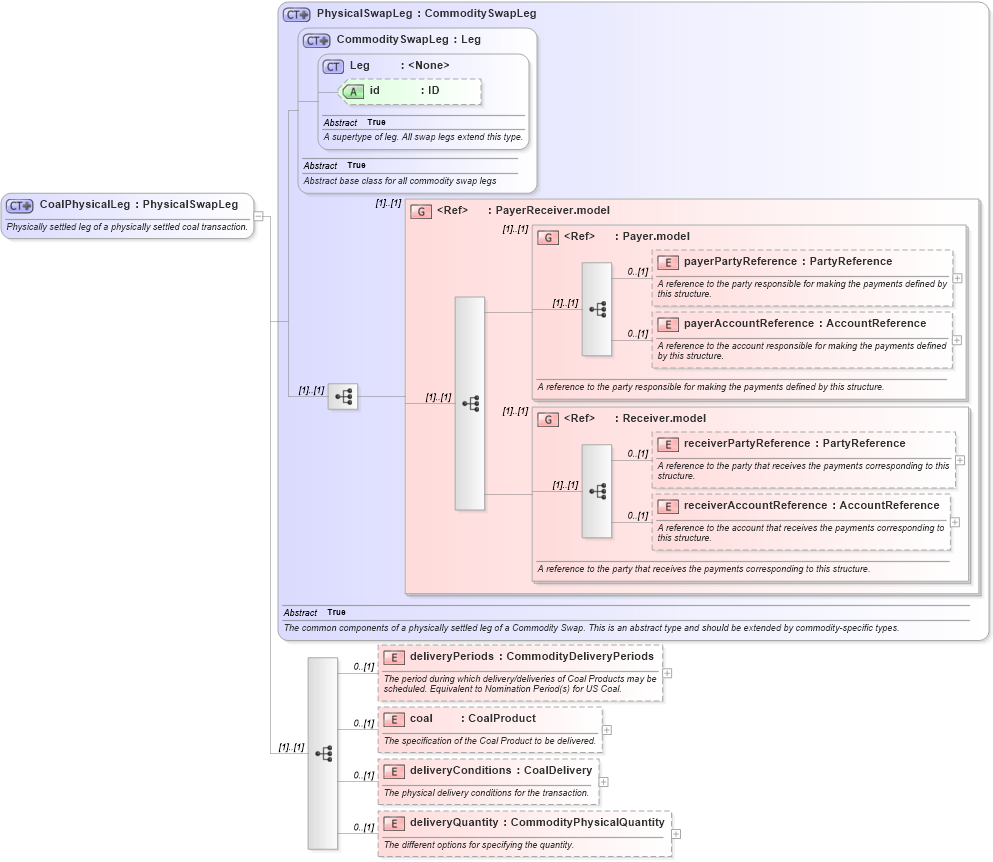Click 'A supertype of leg' description
Image resolution: width=993 pixels, height=862 pixels.
click(x=423, y=137)
